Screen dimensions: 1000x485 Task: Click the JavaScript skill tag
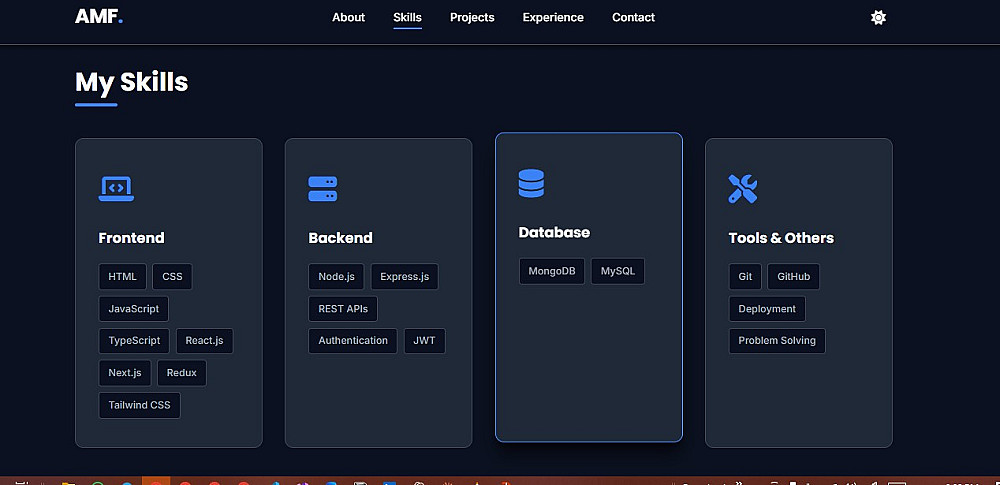coord(133,309)
